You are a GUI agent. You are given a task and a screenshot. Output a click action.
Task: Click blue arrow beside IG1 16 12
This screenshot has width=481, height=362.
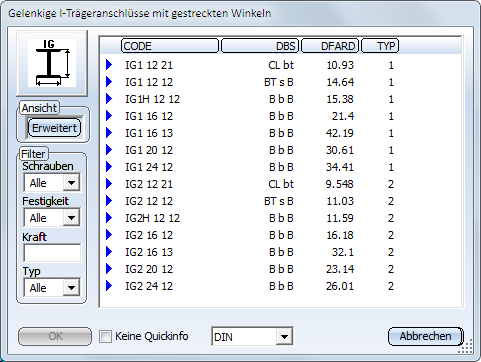coord(109,116)
